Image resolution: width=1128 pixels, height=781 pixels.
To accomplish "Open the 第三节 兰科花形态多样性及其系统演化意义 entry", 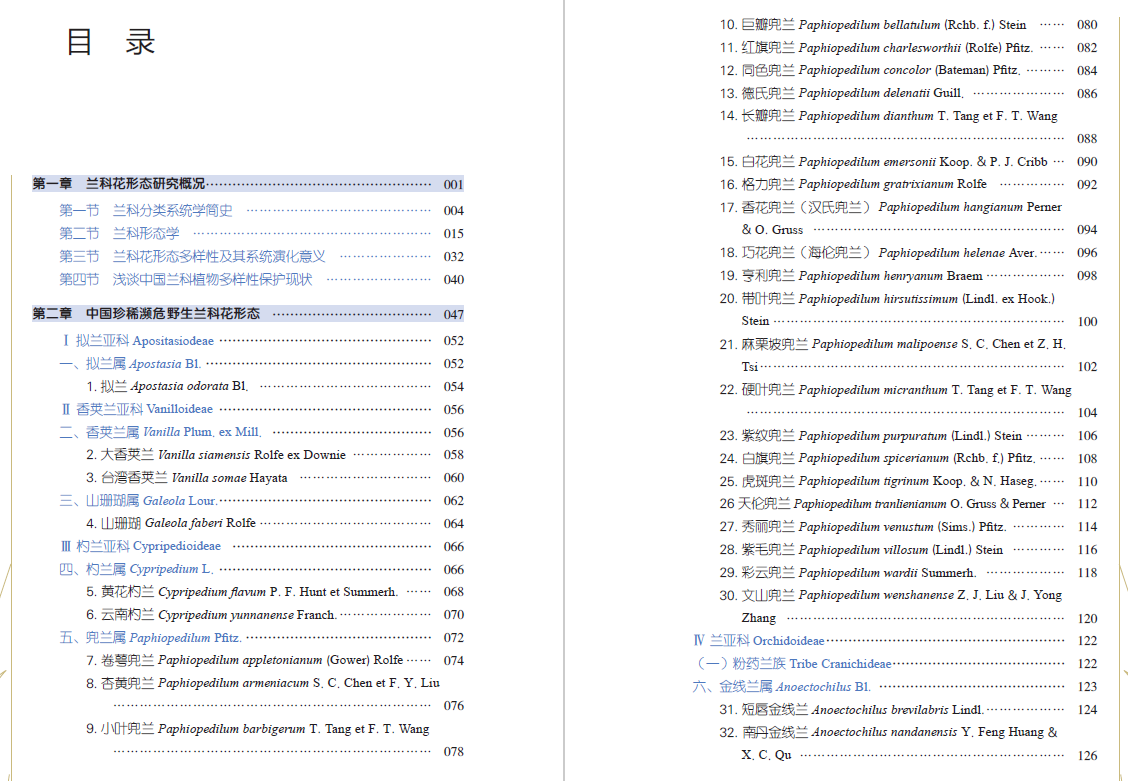I will click(261, 257).
